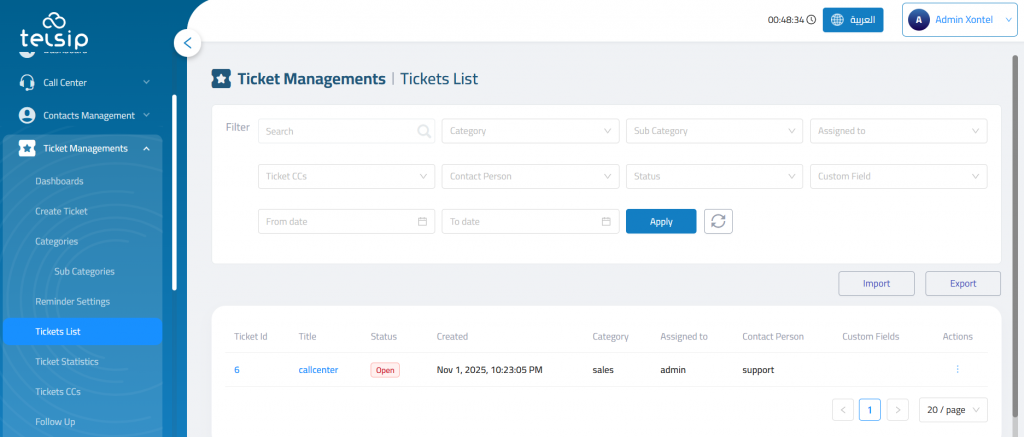Open the To date calendar icon
The height and width of the screenshot is (437, 1024).
coord(606,221)
